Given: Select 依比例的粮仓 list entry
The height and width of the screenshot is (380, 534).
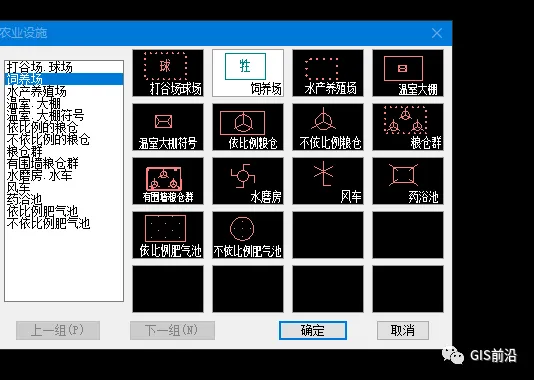Looking at the screenshot, I should pyautogui.click(x=64, y=127).
